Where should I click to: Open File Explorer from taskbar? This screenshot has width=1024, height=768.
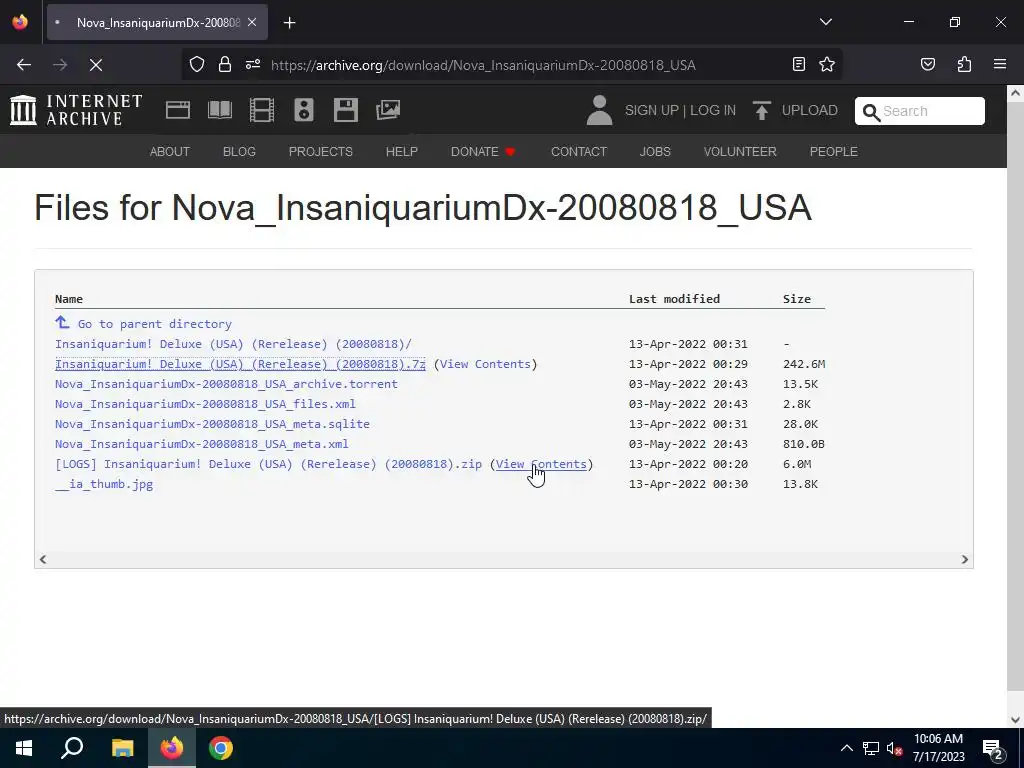pyautogui.click(x=122, y=748)
